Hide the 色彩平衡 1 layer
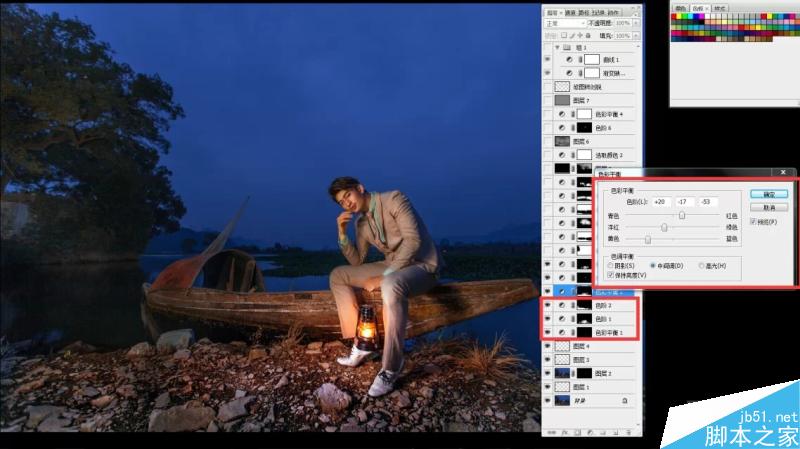 pyautogui.click(x=548, y=333)
